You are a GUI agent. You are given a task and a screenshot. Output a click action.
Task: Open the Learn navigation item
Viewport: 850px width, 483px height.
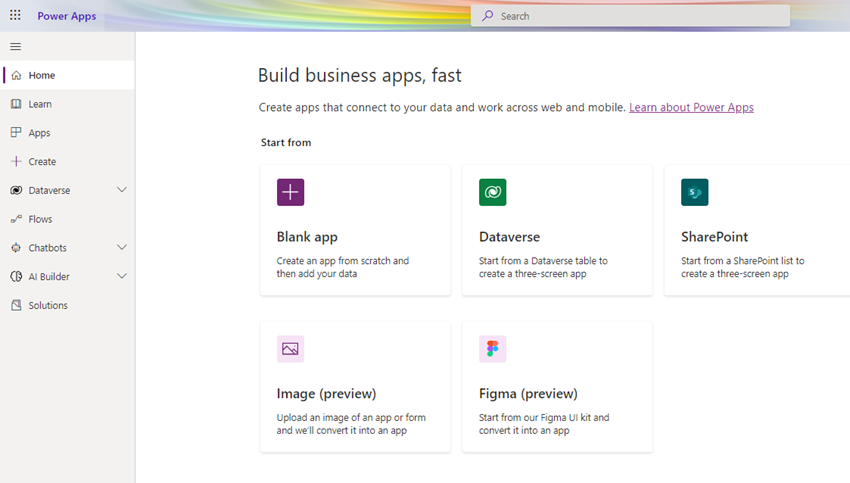[x=40, y=104]
